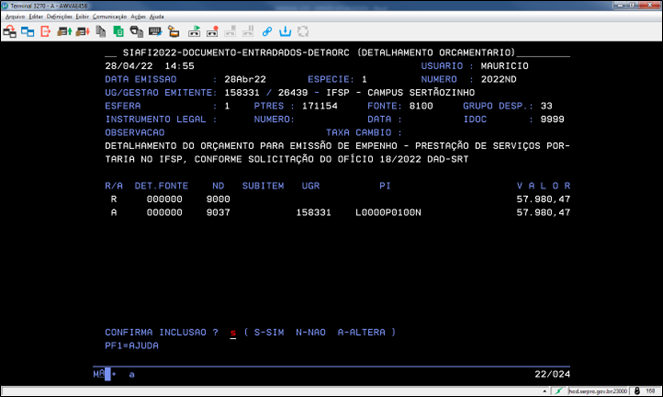The height and width of the screenshot is (397, 663).
Task: Click the ND value 9000 in row R
Action: (218, 199)
